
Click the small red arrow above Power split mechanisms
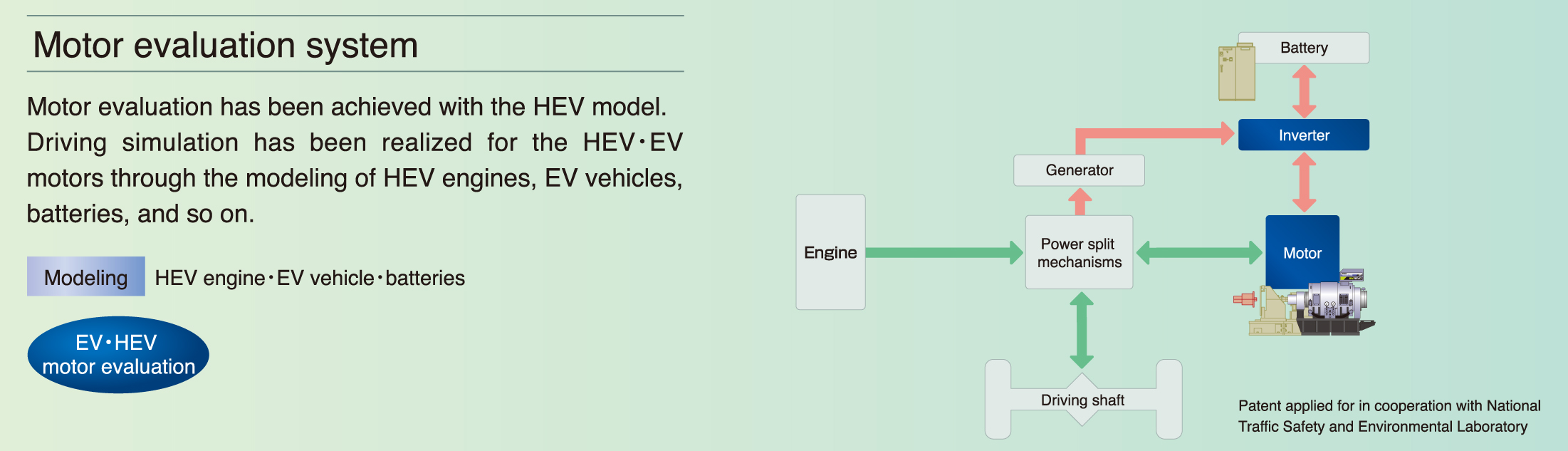tap(1080, 202)
